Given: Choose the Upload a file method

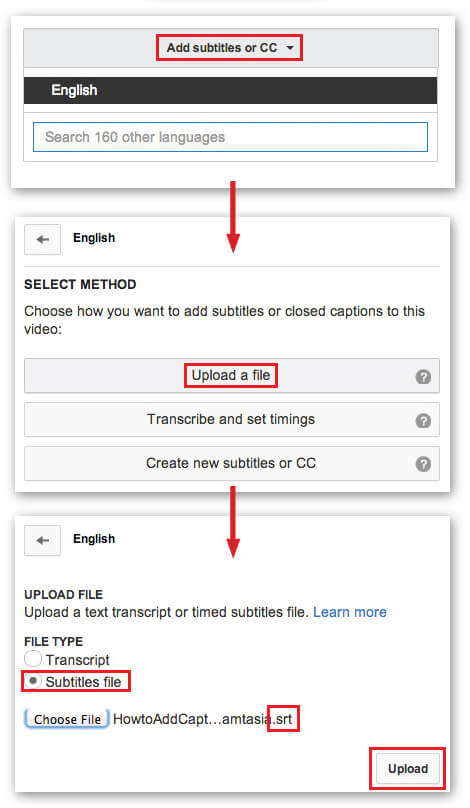Looking at the screenshot, I should click(x=231, y=376).
